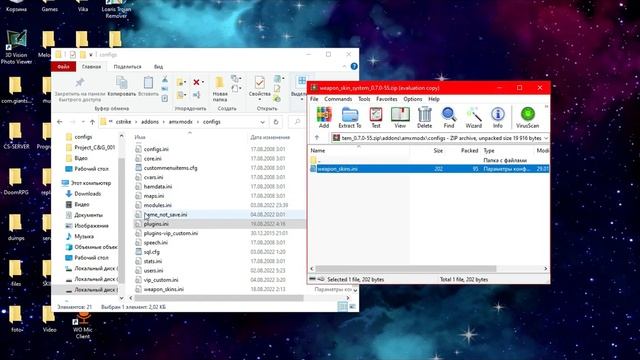The height and width of the screenshot is (360, 640).
Task: Start the Wizard tool in WinRAR
Action: click(473, 118)
